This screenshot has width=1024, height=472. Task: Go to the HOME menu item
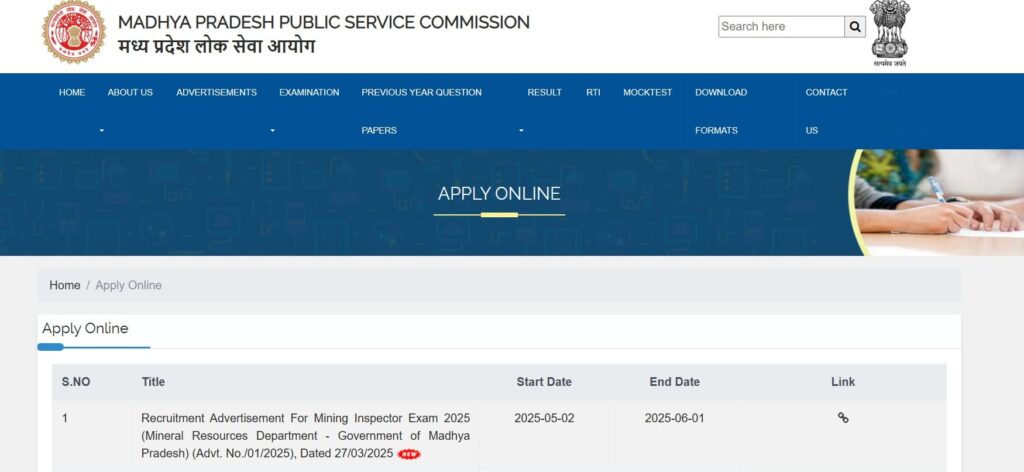click(x=72, y=93)
